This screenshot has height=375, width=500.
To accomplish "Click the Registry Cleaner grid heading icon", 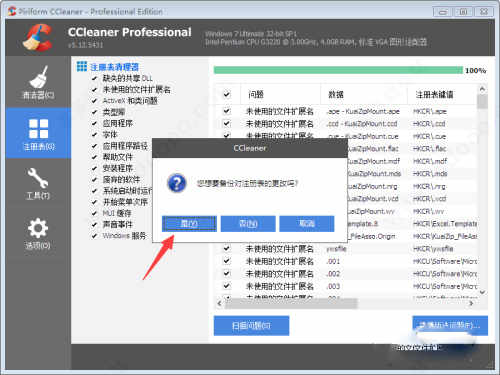I will click(x=82, y=66).
